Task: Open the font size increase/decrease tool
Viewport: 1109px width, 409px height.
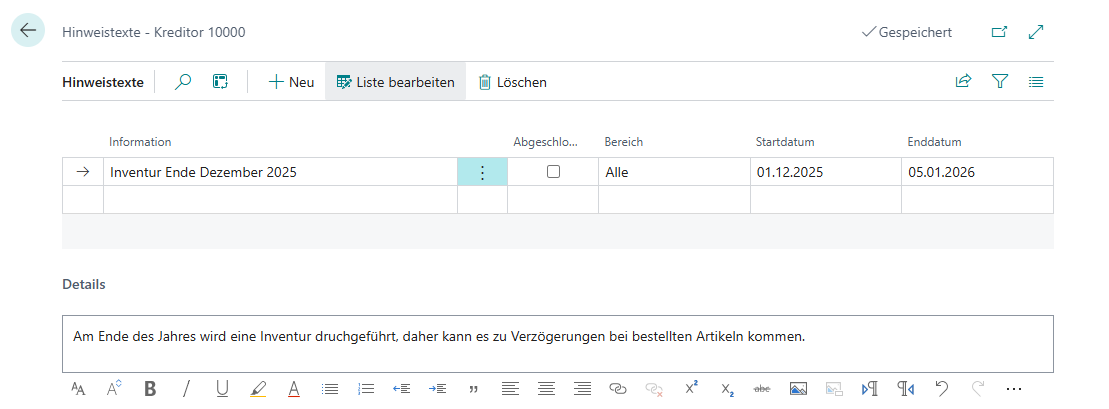Action: tap(114, 388)
